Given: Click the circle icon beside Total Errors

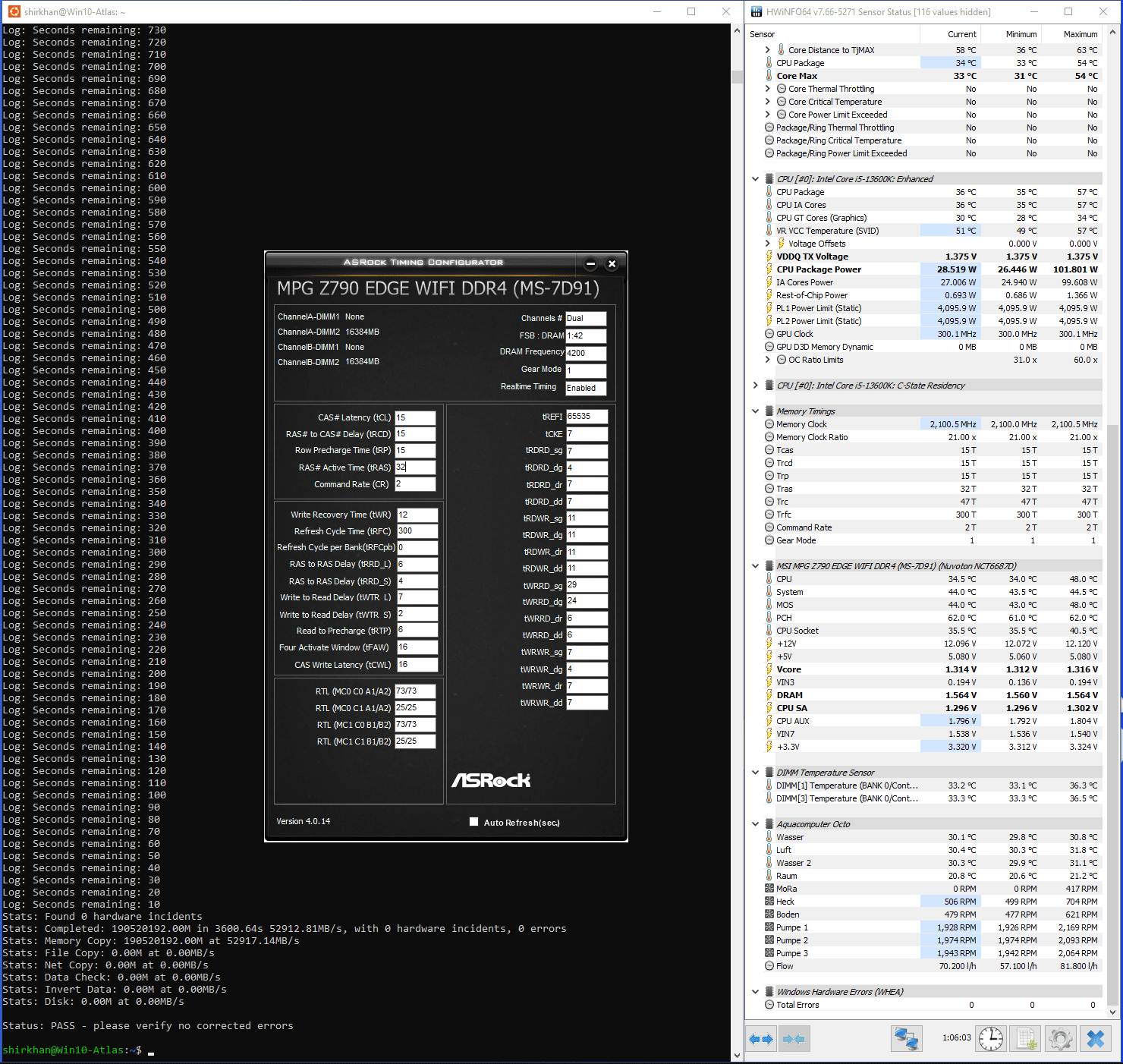Looking at the screenshot, I should click(x=769, y=1005).
